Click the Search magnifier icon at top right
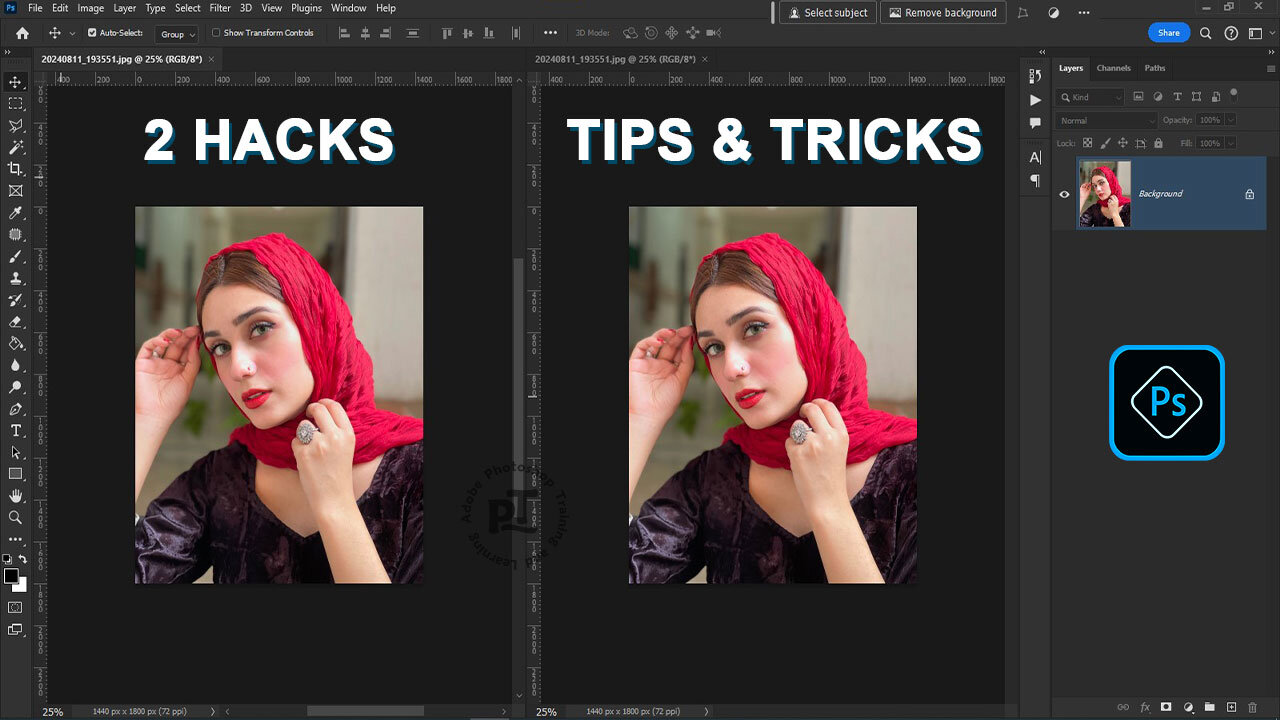1280x720 pixels. point(1205,33)
